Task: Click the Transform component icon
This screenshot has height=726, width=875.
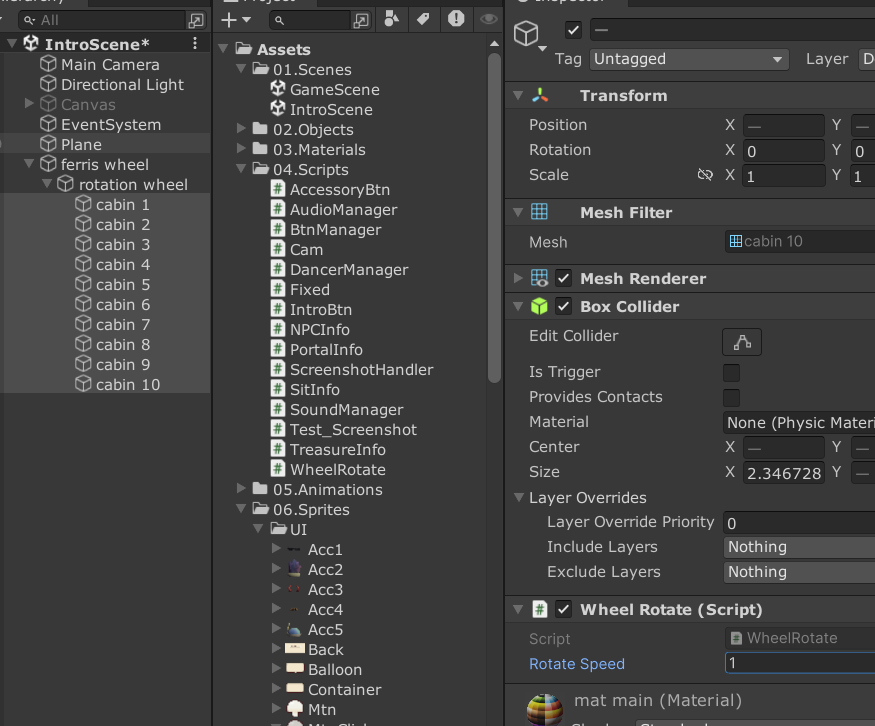Action: click(540, 95)
